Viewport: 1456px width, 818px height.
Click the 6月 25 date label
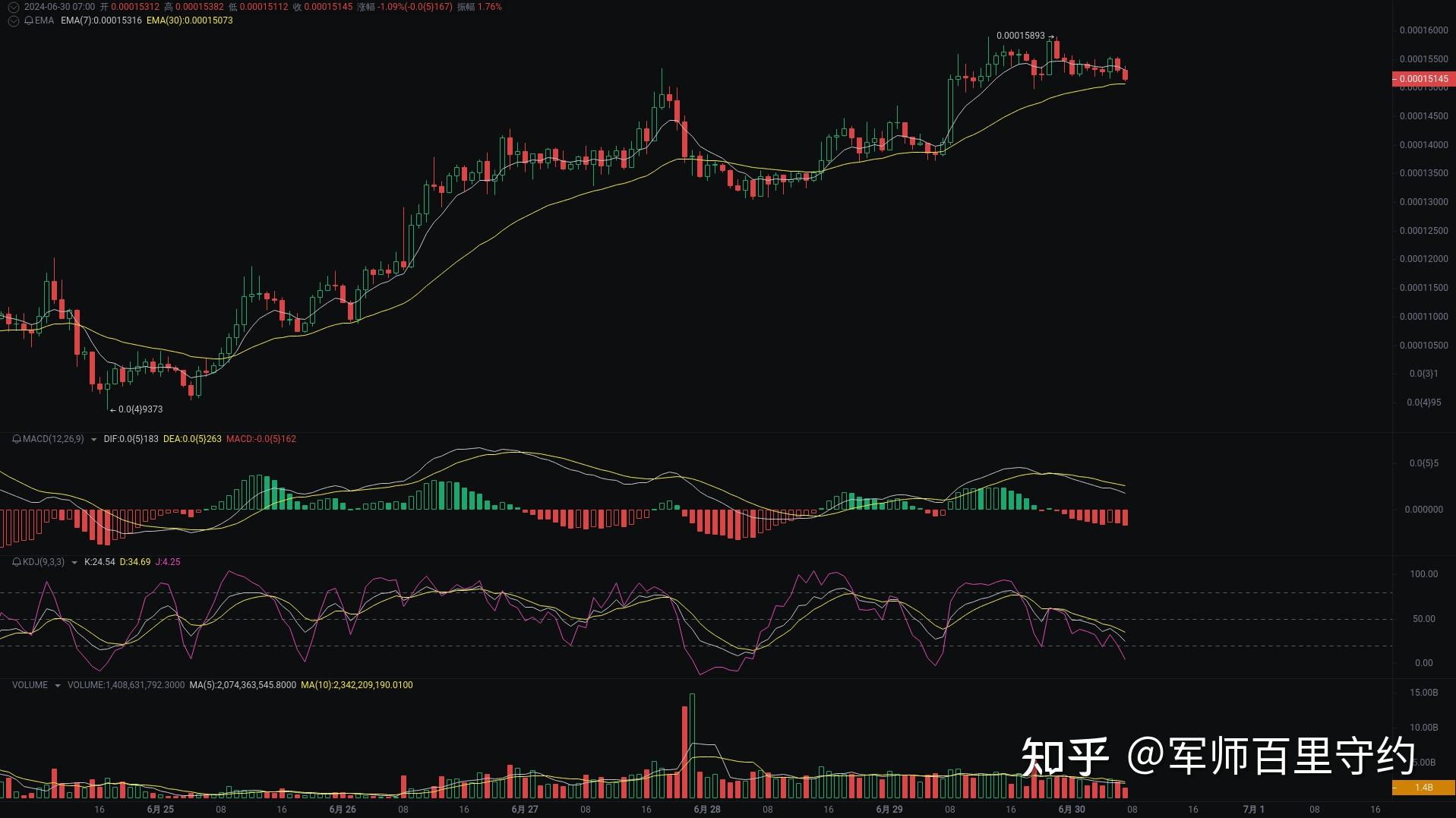click(x=160, y=810)
